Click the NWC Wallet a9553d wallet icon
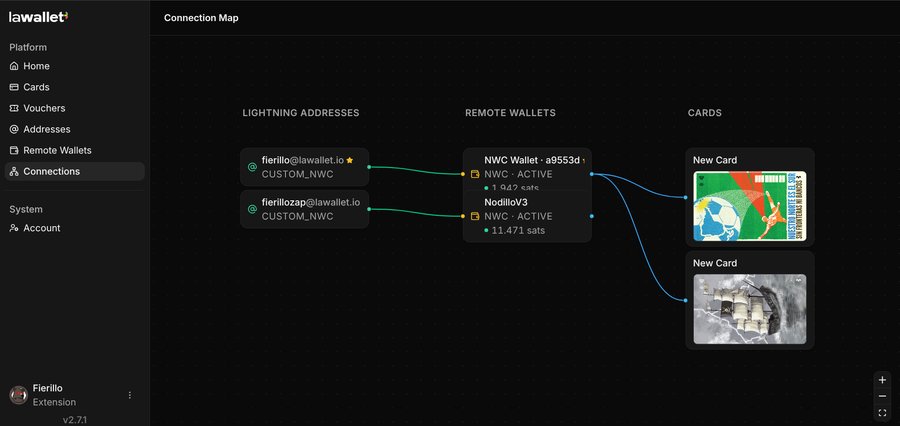The height and width of the screenshot is (426, 900). [475, 174]
